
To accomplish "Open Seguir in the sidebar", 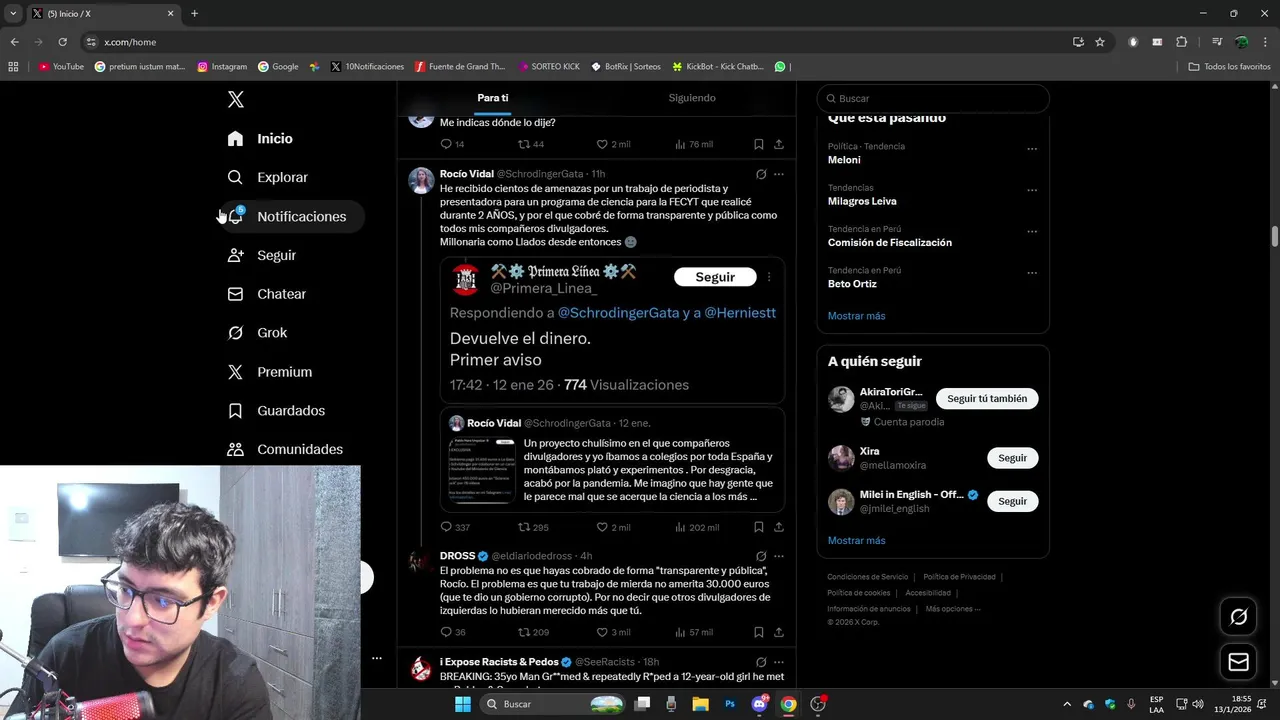I will 262,255.
